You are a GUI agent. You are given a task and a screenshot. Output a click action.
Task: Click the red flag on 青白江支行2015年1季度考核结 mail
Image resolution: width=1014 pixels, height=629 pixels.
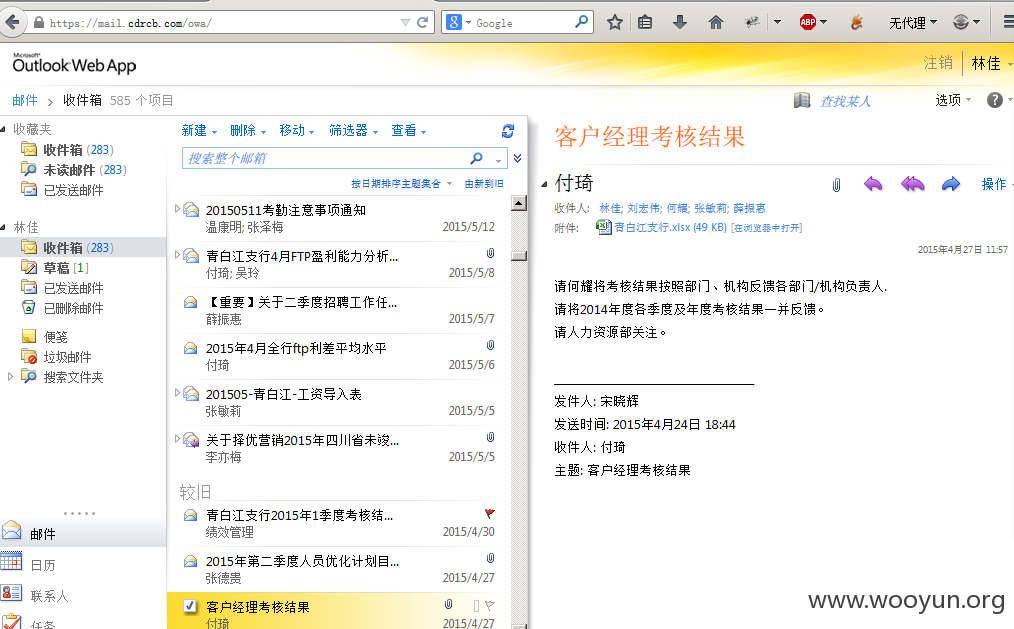tap(490, 513)
